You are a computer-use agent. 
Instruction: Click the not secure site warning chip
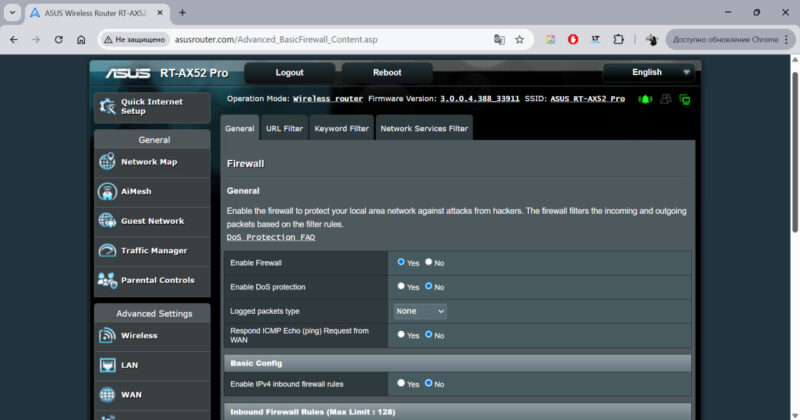click(135, 39)
